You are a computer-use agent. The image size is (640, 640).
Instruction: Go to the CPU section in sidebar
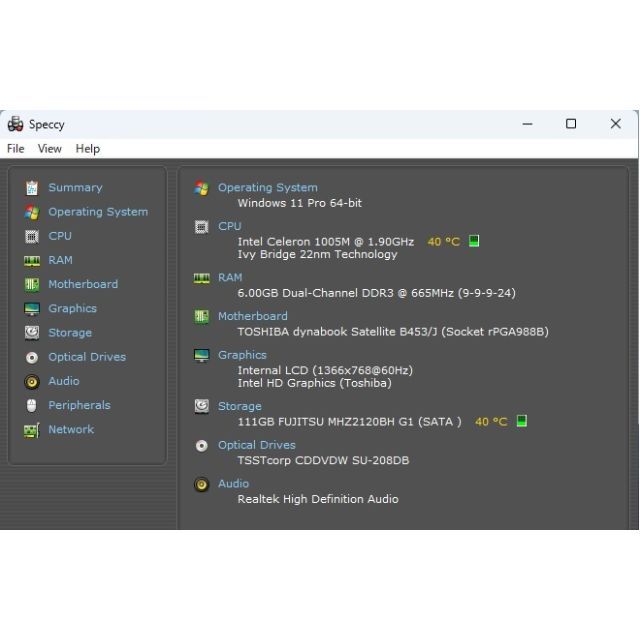click(x=60, y=236)
